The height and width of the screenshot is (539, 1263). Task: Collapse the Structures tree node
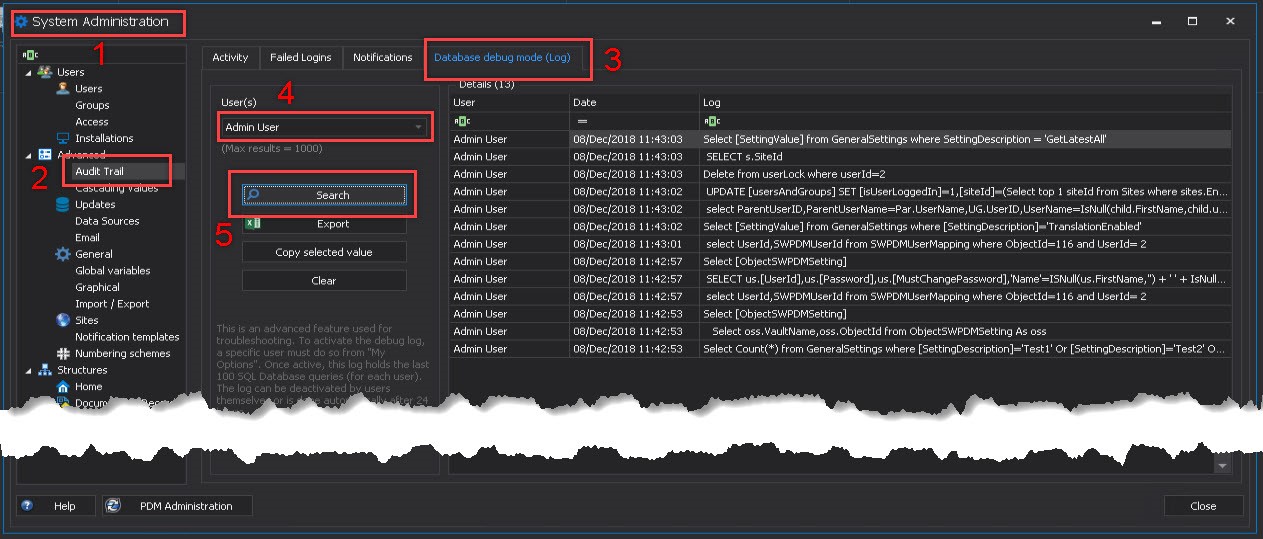point(28,370)
